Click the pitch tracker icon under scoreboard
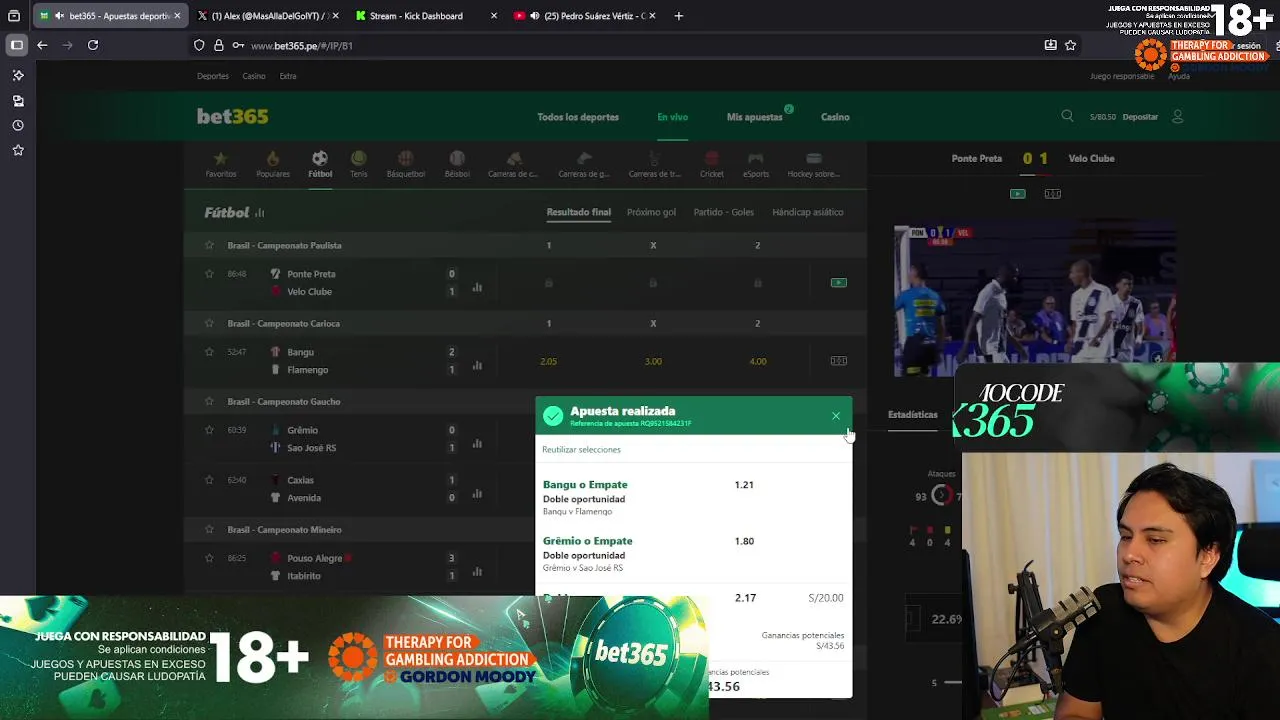The height and width of the screenshot is (720, 1280). 1053,194
